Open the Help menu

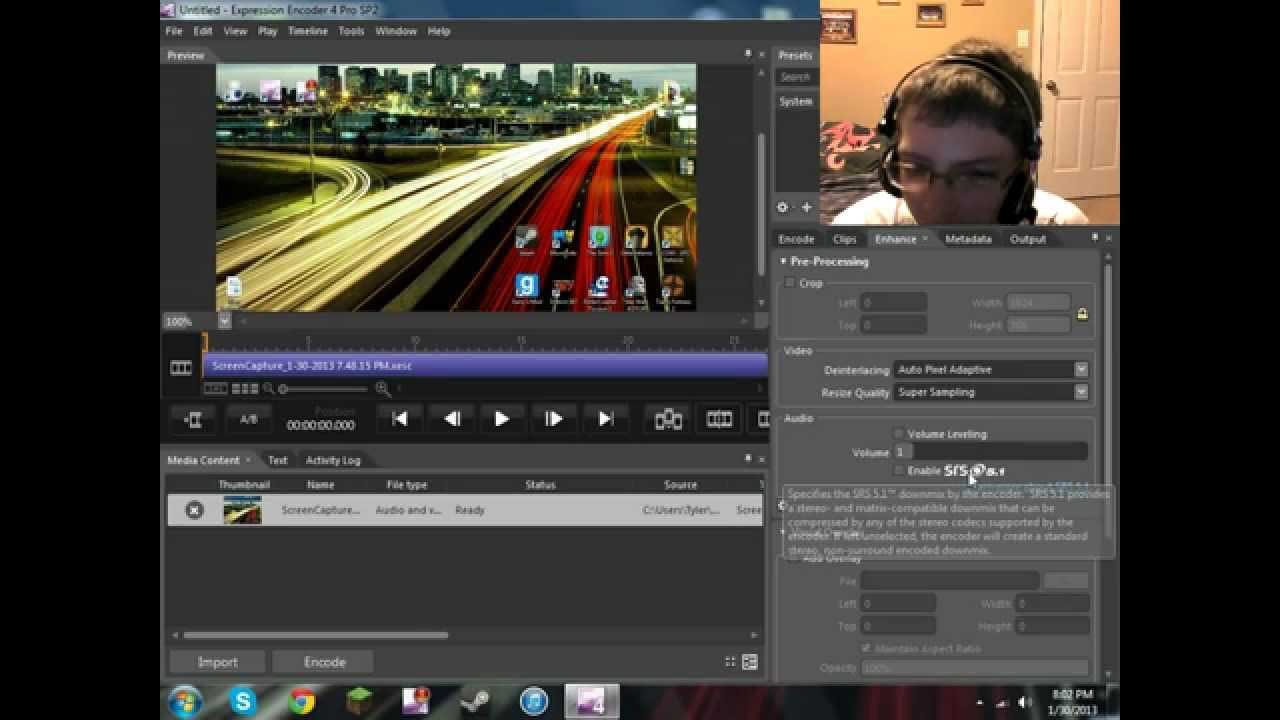pyautogui.click(x=439, y=31)
